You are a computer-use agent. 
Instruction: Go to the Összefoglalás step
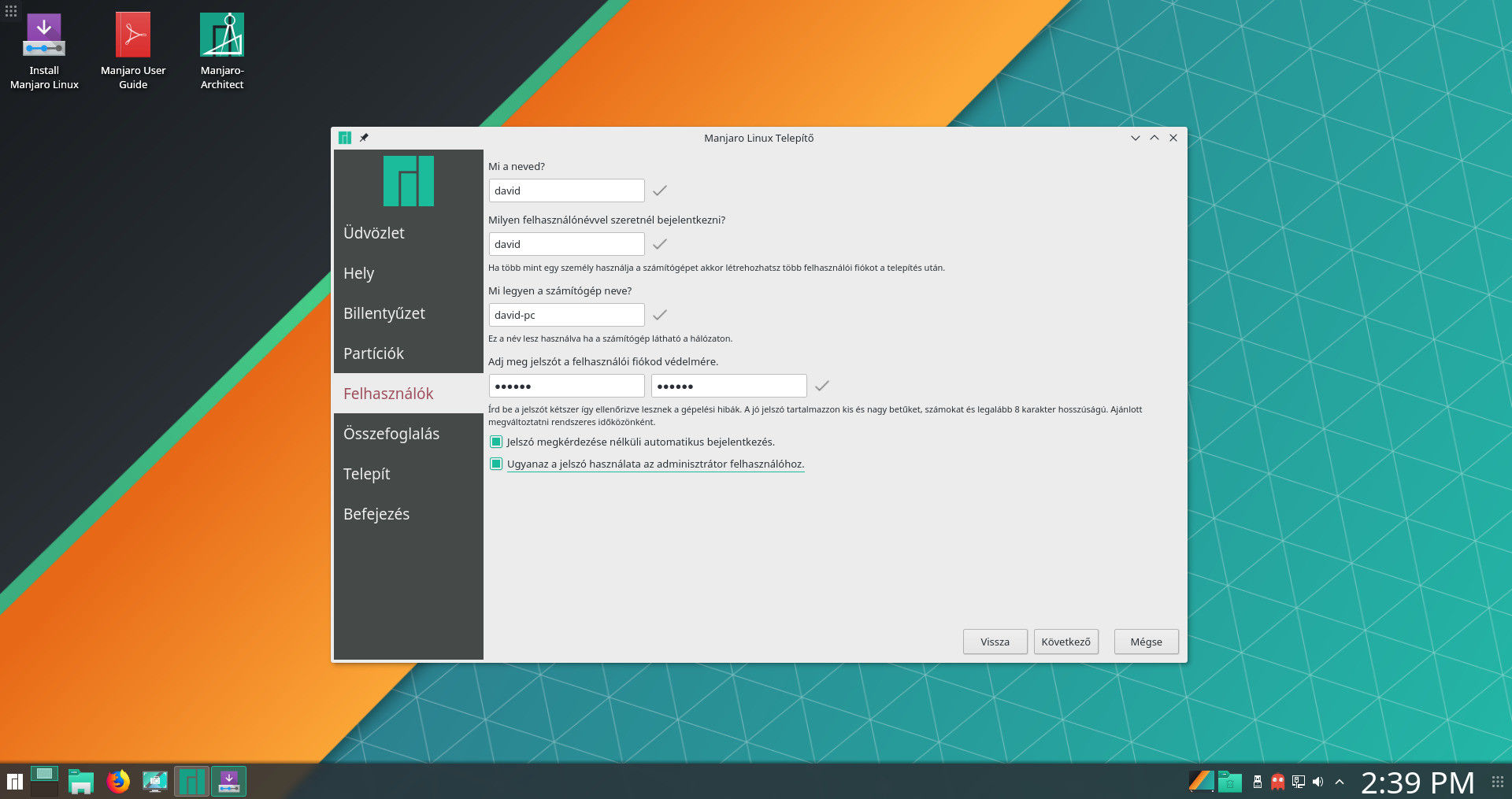pos(409,434)
